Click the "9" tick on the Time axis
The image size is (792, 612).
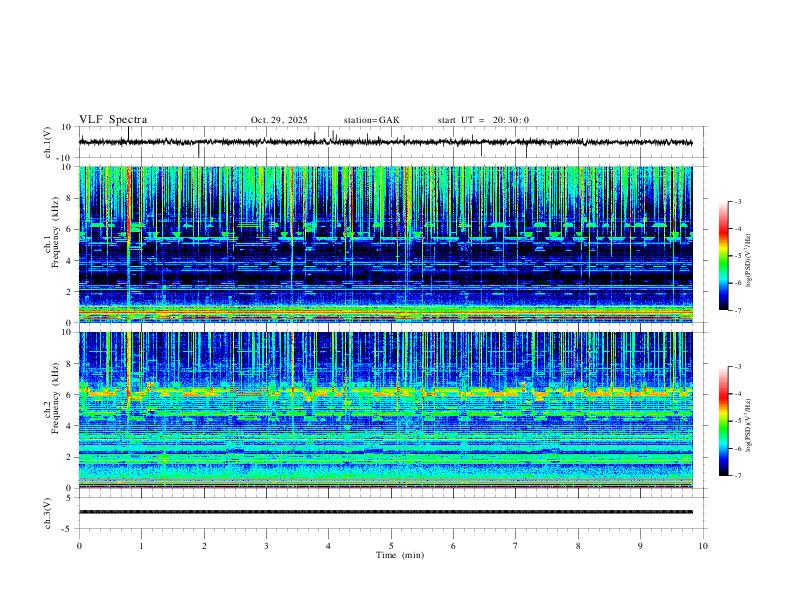click(x=640, y=546)
